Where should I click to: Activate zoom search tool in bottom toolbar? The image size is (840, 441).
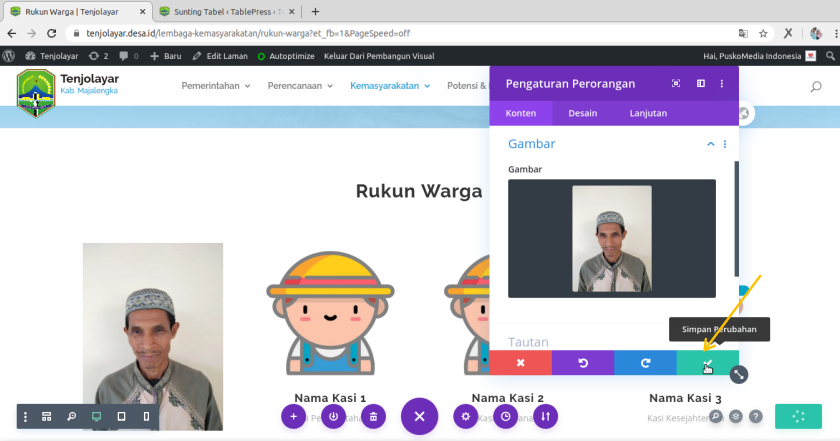[71, 416]
